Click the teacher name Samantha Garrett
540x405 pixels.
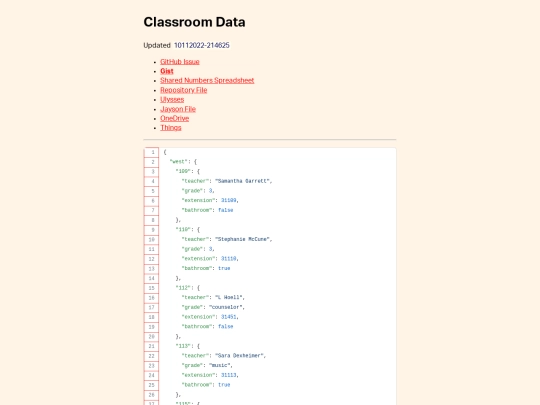point(243,181)
